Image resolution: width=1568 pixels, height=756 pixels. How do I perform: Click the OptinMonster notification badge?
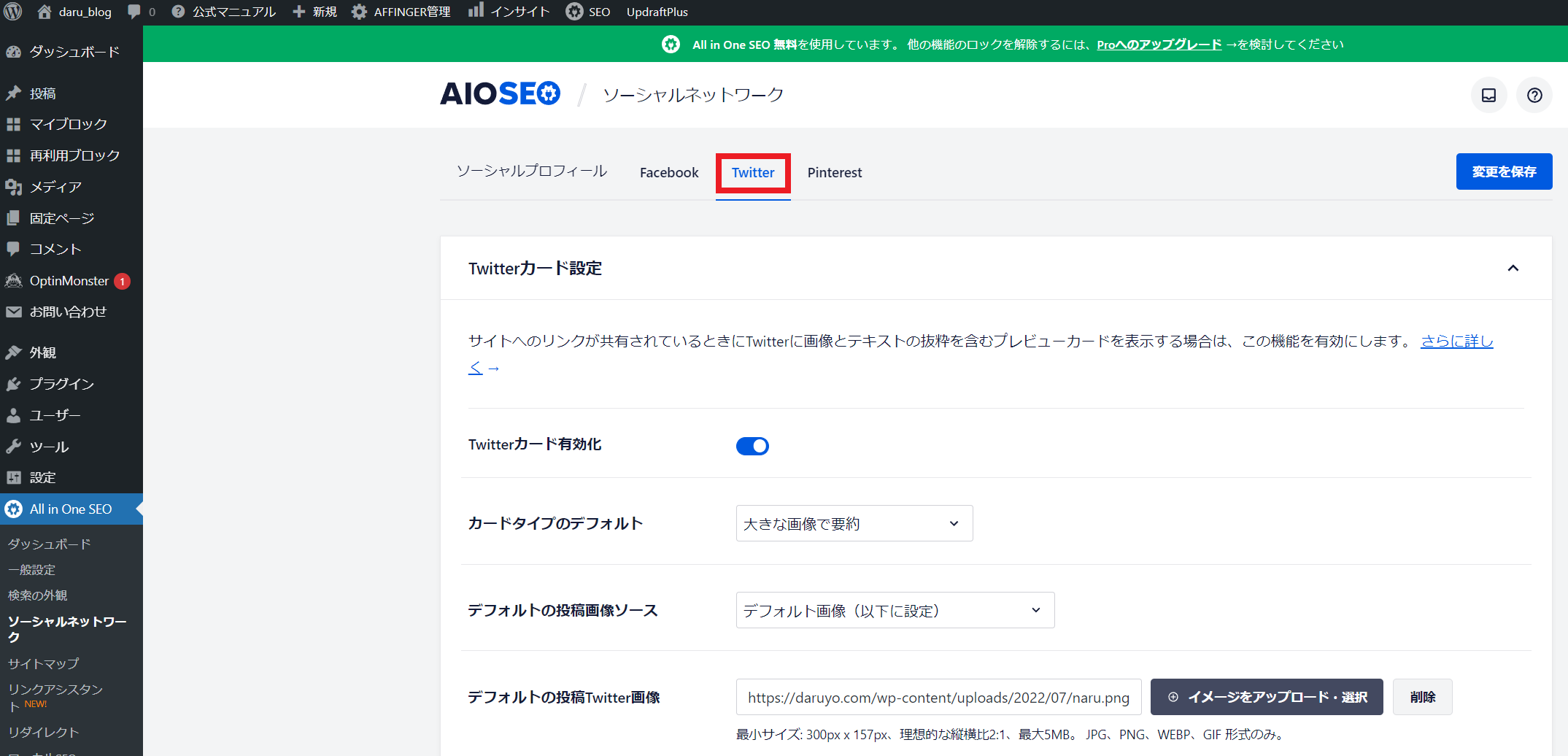[122, 281]
